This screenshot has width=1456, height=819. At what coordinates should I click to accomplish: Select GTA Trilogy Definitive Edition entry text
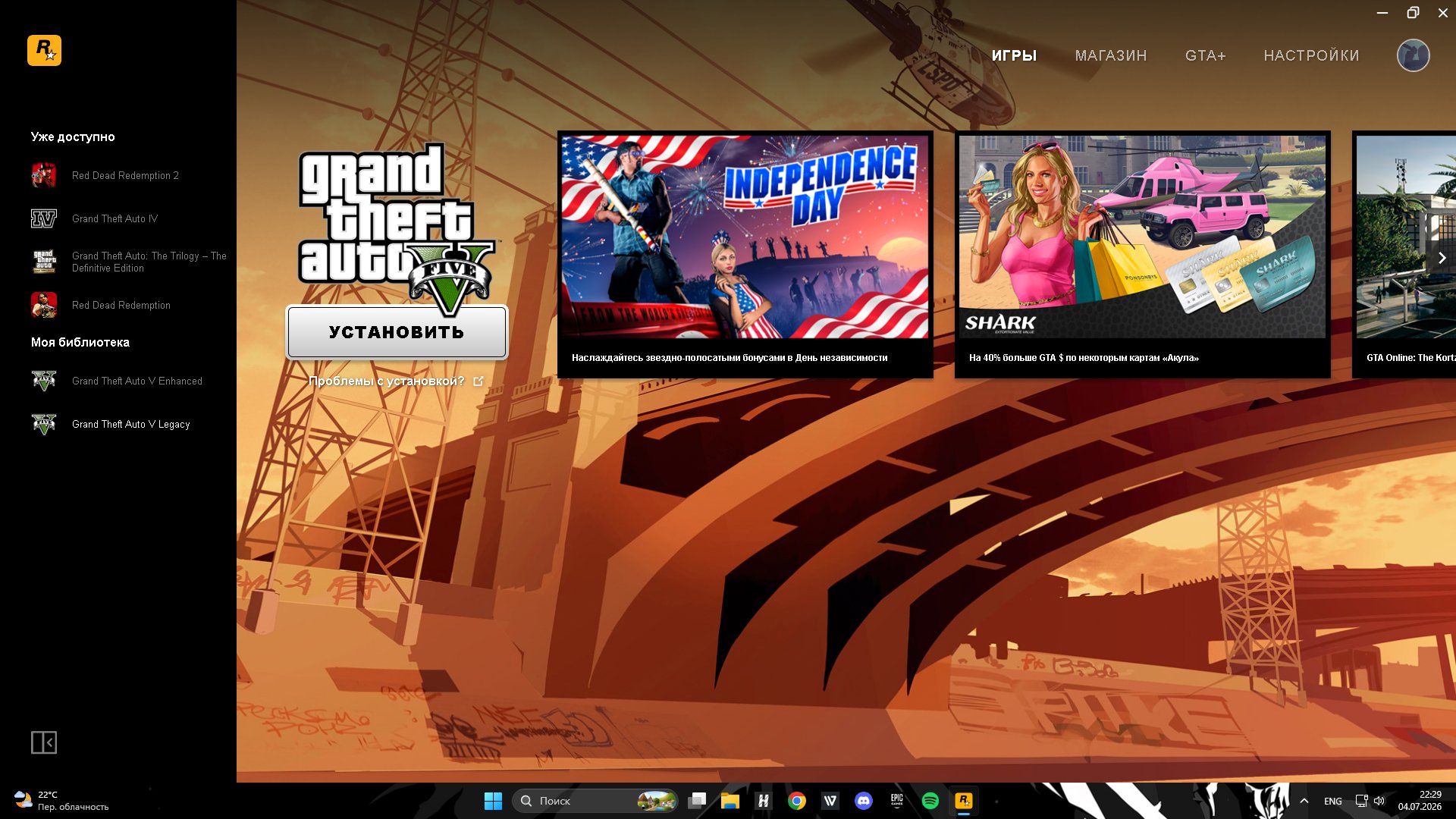point(149,262)
